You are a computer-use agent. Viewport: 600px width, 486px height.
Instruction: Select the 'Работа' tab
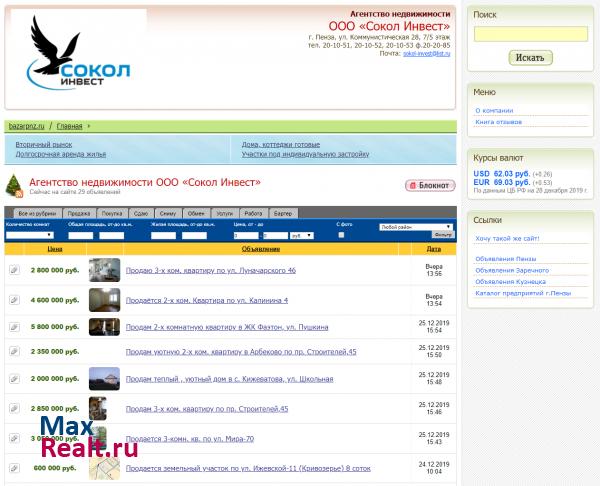coord(253,213)
